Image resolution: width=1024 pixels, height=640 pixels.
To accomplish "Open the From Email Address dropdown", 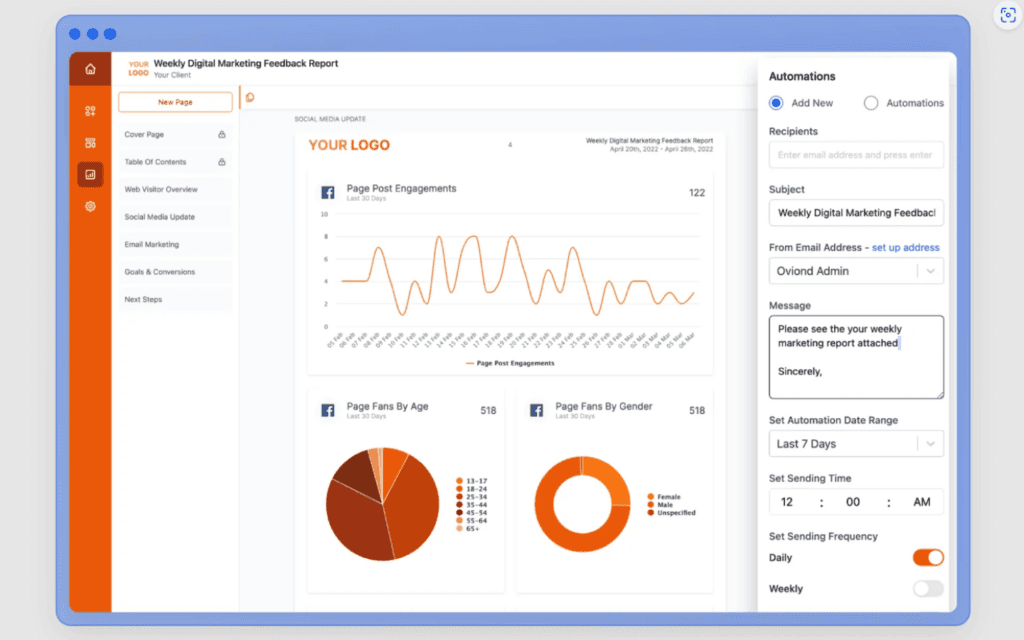I will [856, 271].
